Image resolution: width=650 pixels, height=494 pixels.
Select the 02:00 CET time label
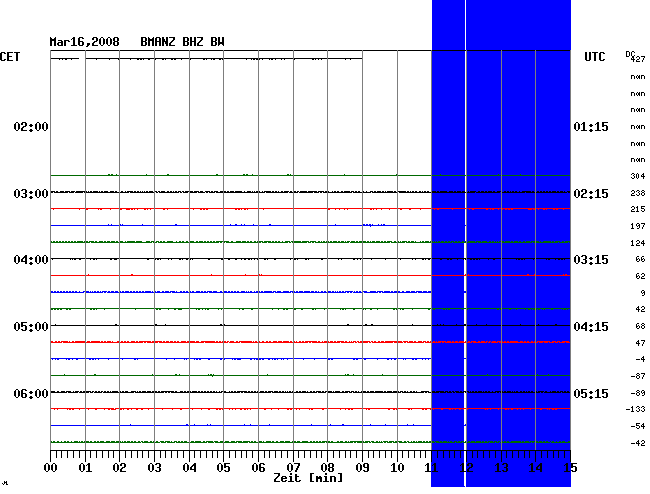point(31,127)
